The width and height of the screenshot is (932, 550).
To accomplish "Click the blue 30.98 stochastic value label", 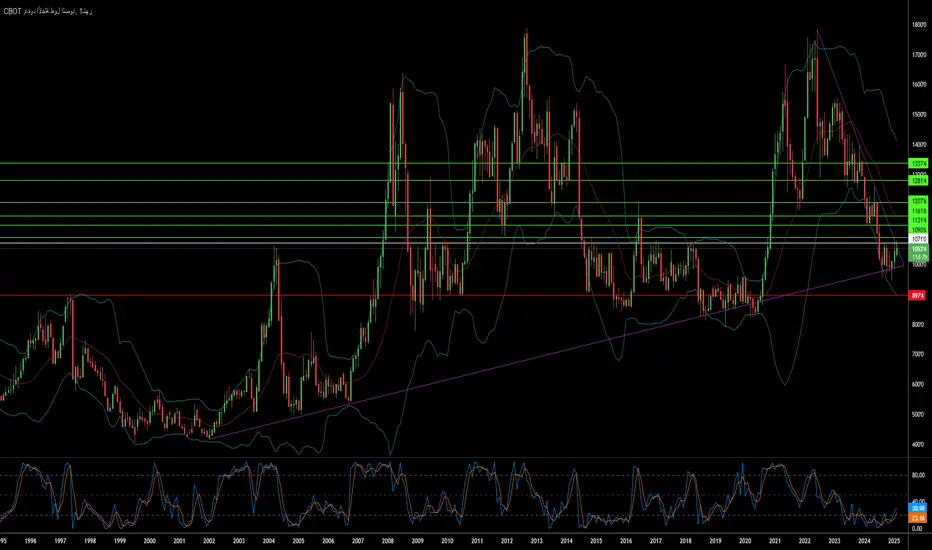I will [918, 508].
